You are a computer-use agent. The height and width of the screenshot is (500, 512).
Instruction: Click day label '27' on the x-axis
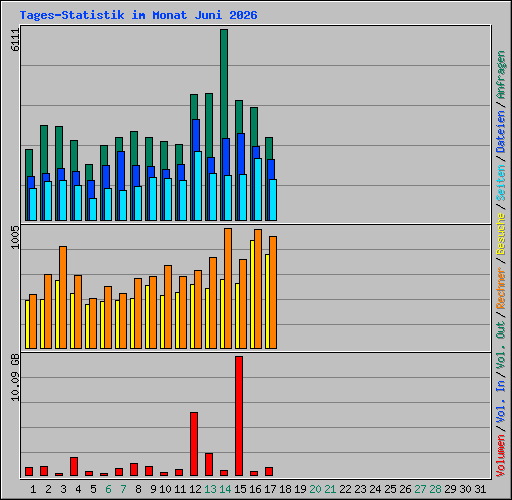point(420,489)
